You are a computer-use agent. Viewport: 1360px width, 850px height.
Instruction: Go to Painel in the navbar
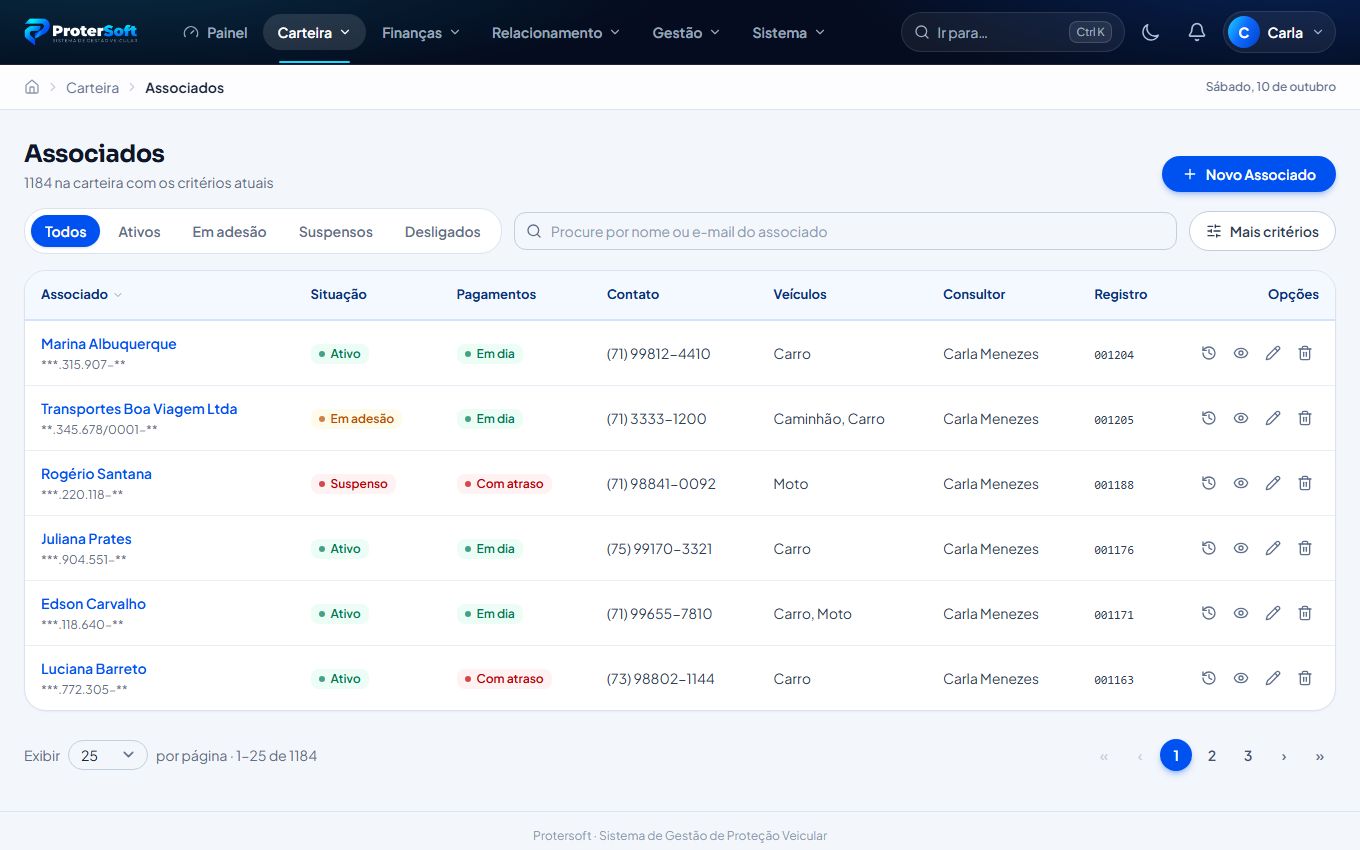pos(215,32)
